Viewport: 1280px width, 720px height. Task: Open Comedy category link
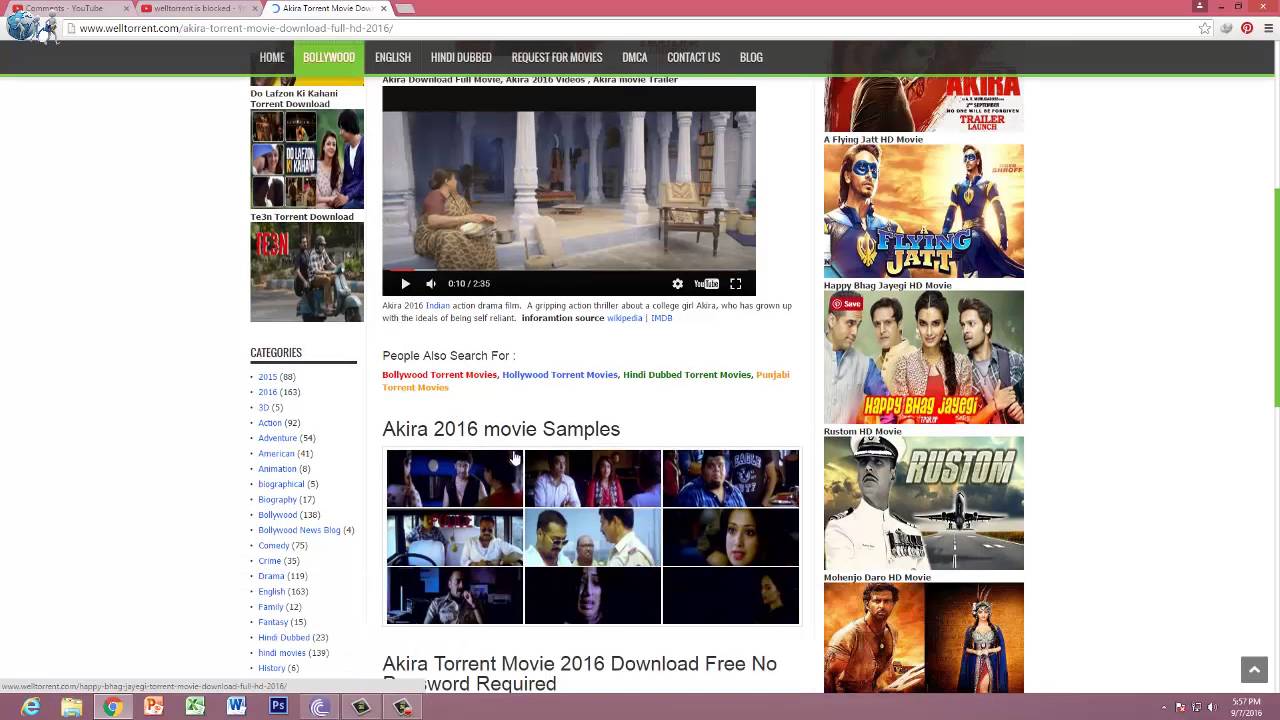274,546
